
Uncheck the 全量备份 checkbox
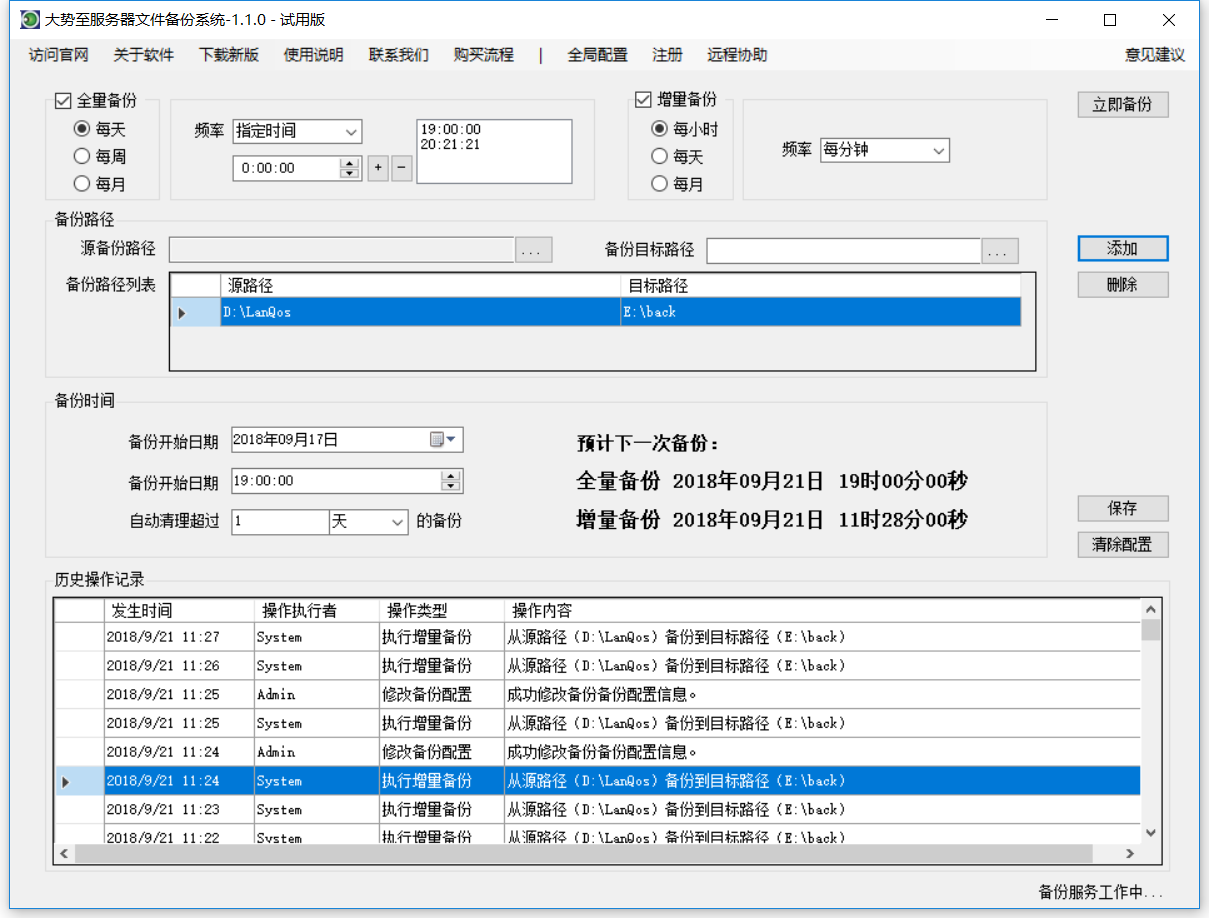tap(63, 100)
